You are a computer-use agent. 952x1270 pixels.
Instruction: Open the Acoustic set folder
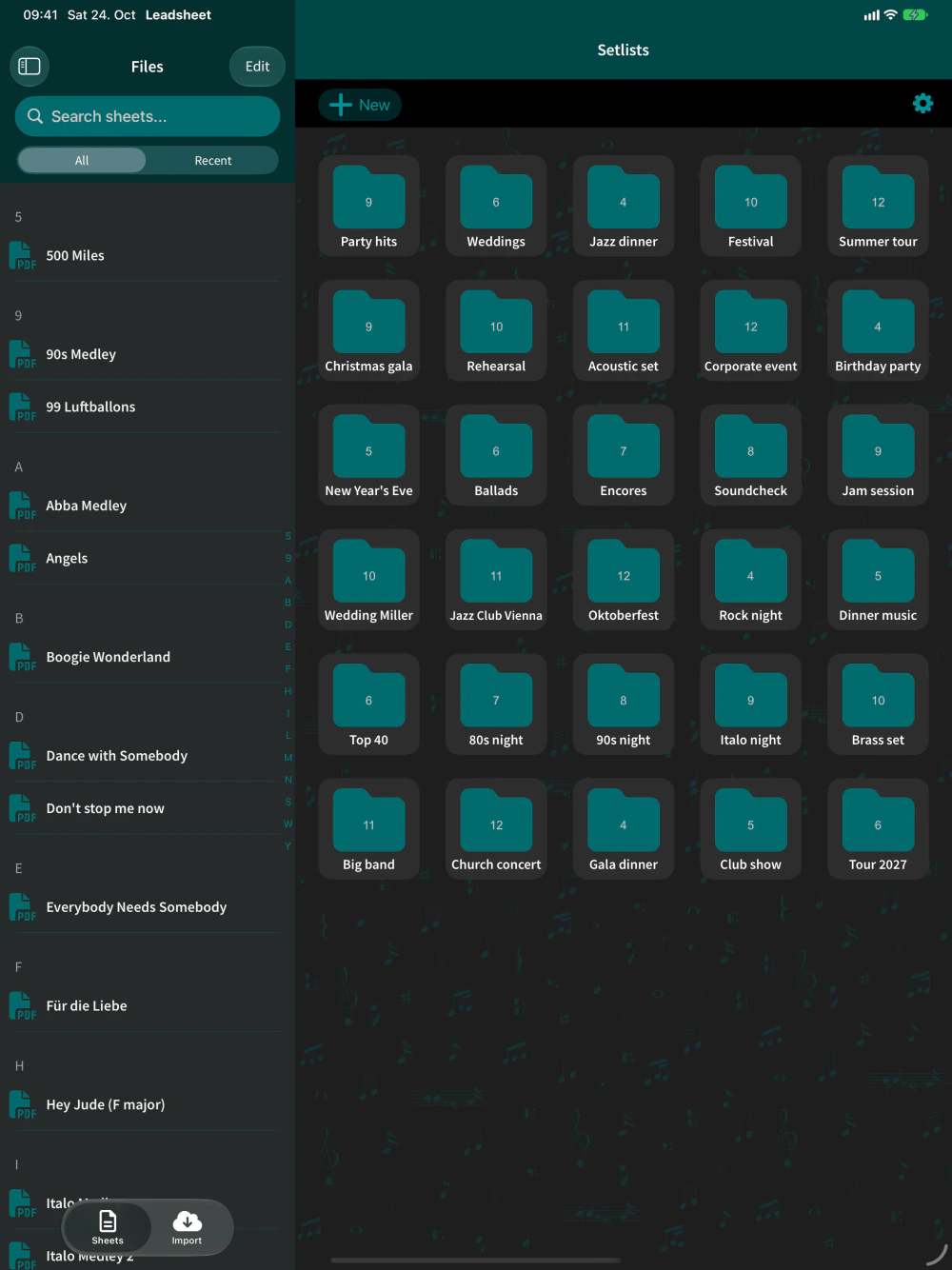point(624,331)
